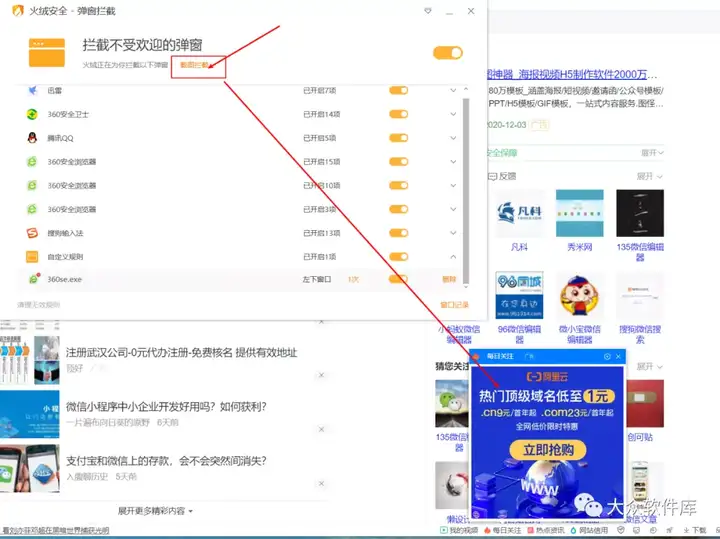The height and width of the screenshot is (539, 720).
Task: Toggle popup blocking for 360安全卫士
Action: tap(399, 114)
